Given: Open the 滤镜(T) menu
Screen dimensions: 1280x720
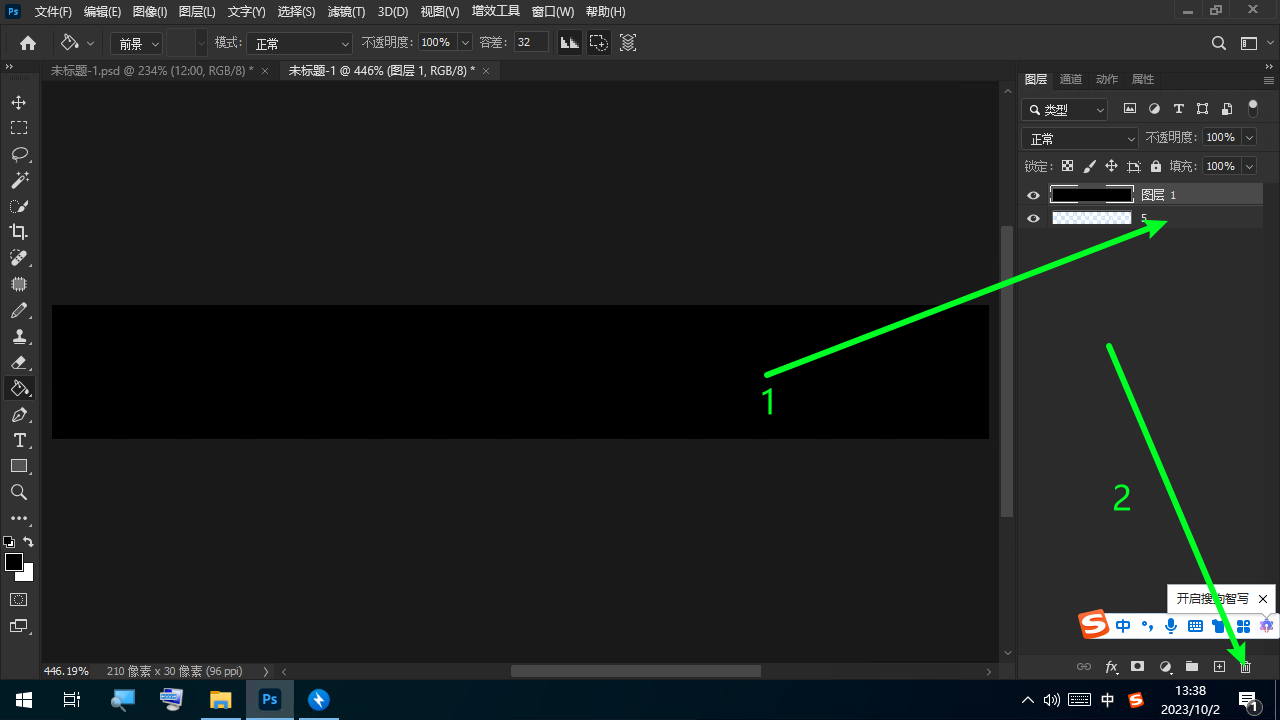Looking at the screenshot, I should pos(346,12).
